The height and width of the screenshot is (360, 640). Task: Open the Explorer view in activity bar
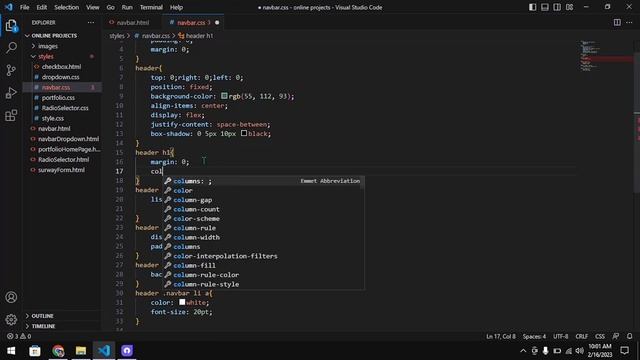[11, 25]
